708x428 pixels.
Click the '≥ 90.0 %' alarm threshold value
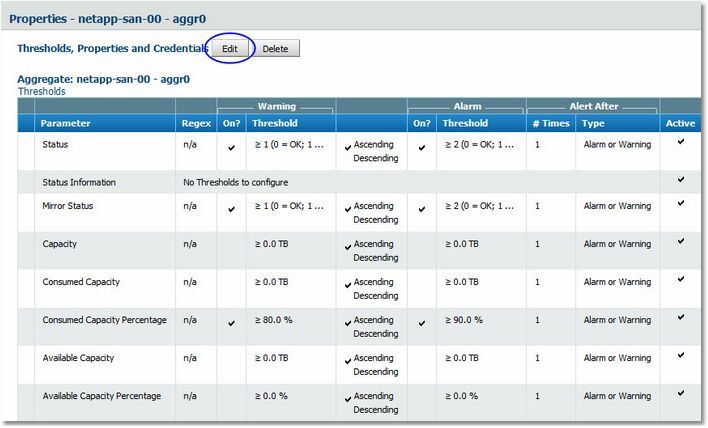(x=464, y=320)
